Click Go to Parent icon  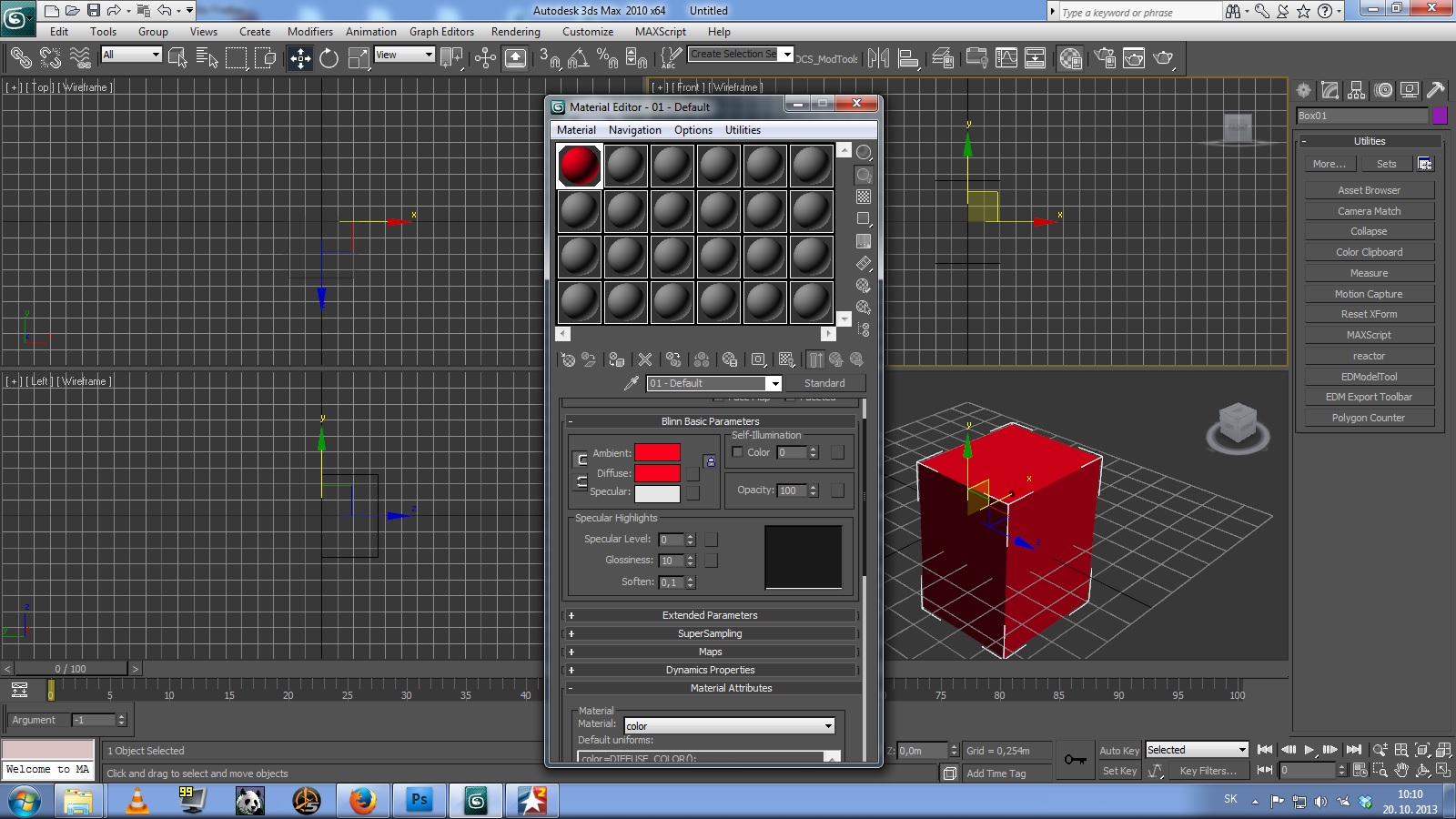pyautogui.click(x=835, y=359)
